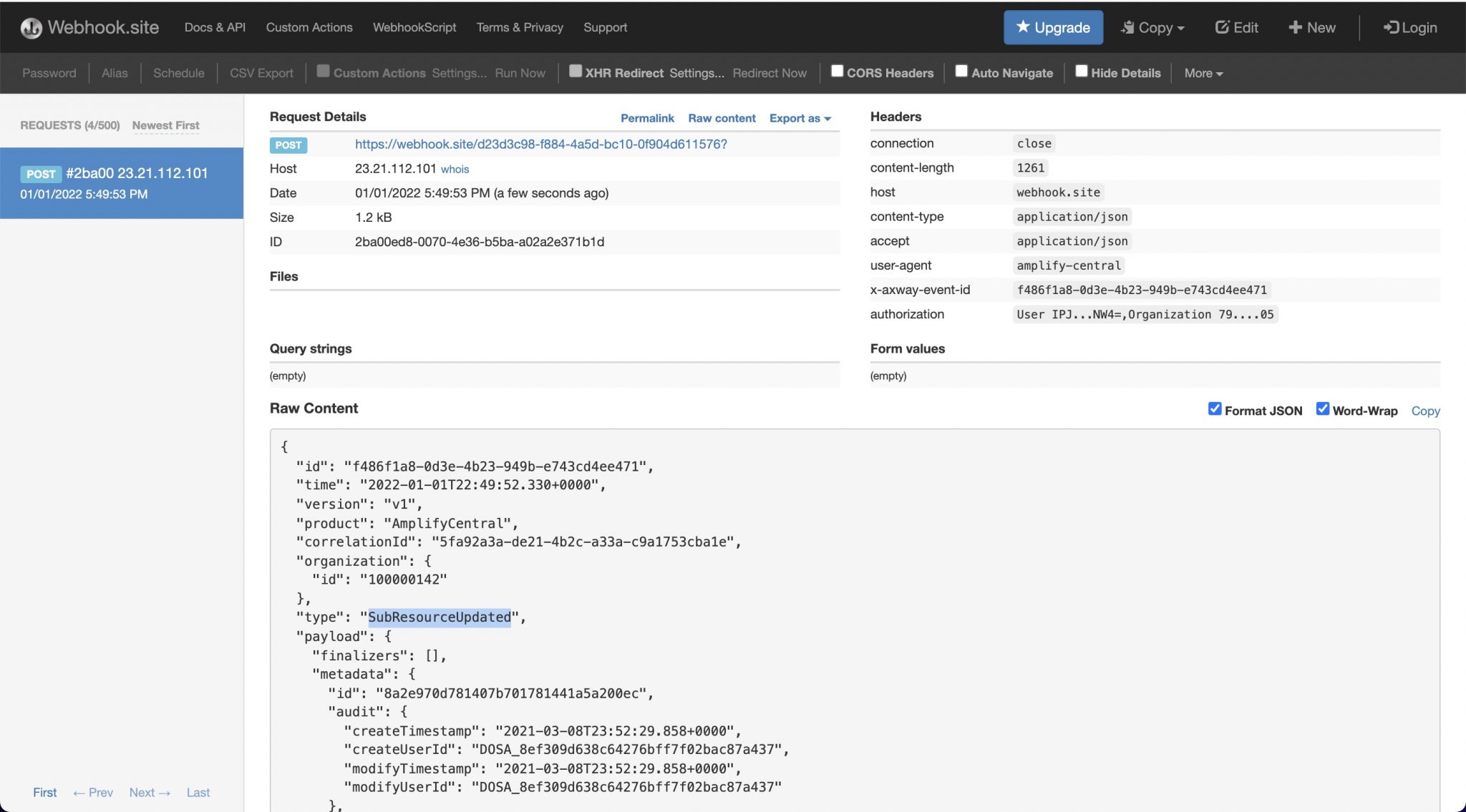Screen dimensions: 1466x812
Task: Disable the Word-Wrap checkbox
Action: 1324,409
